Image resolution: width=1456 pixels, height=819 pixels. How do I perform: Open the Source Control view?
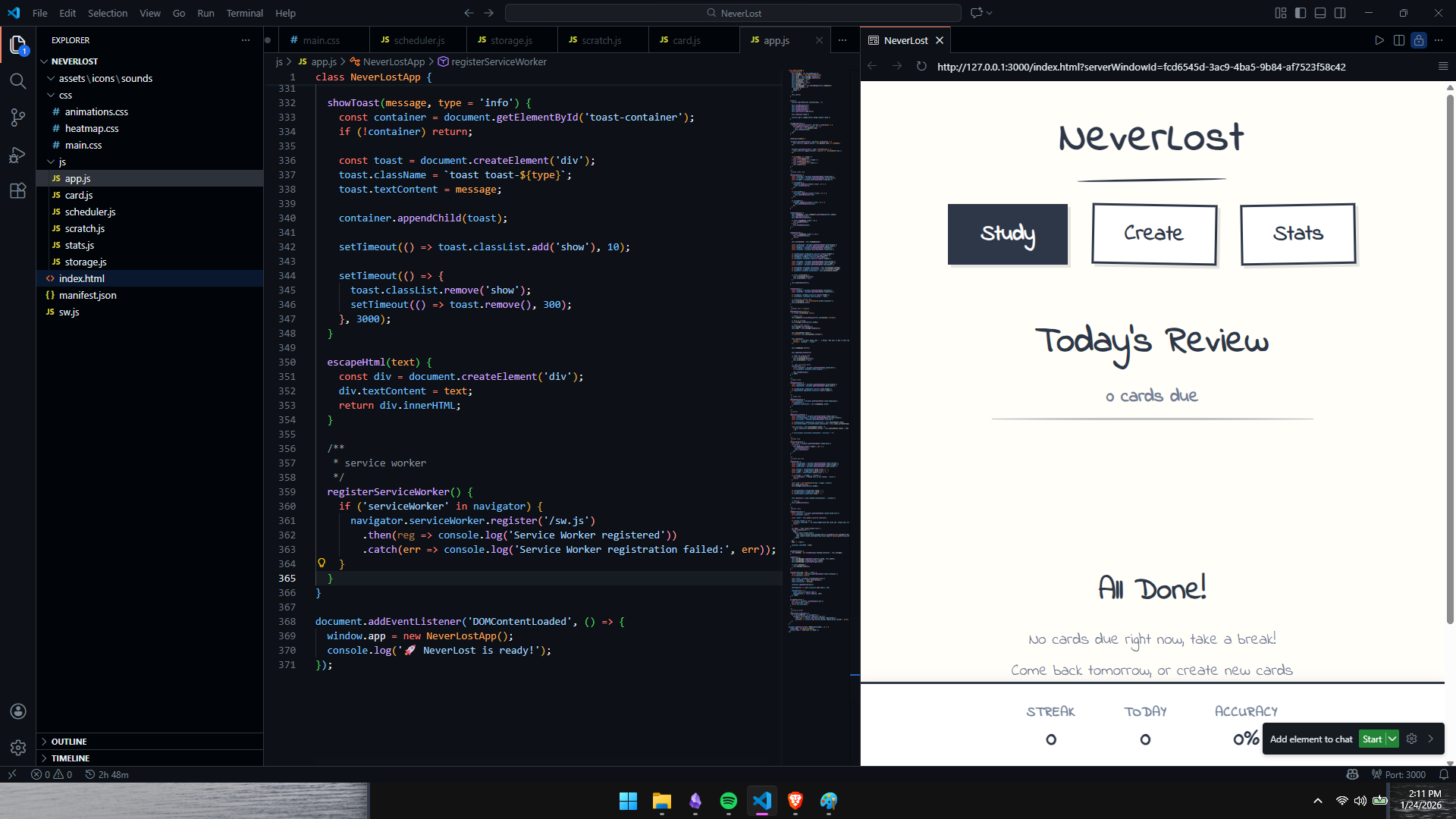coord(17,118)
